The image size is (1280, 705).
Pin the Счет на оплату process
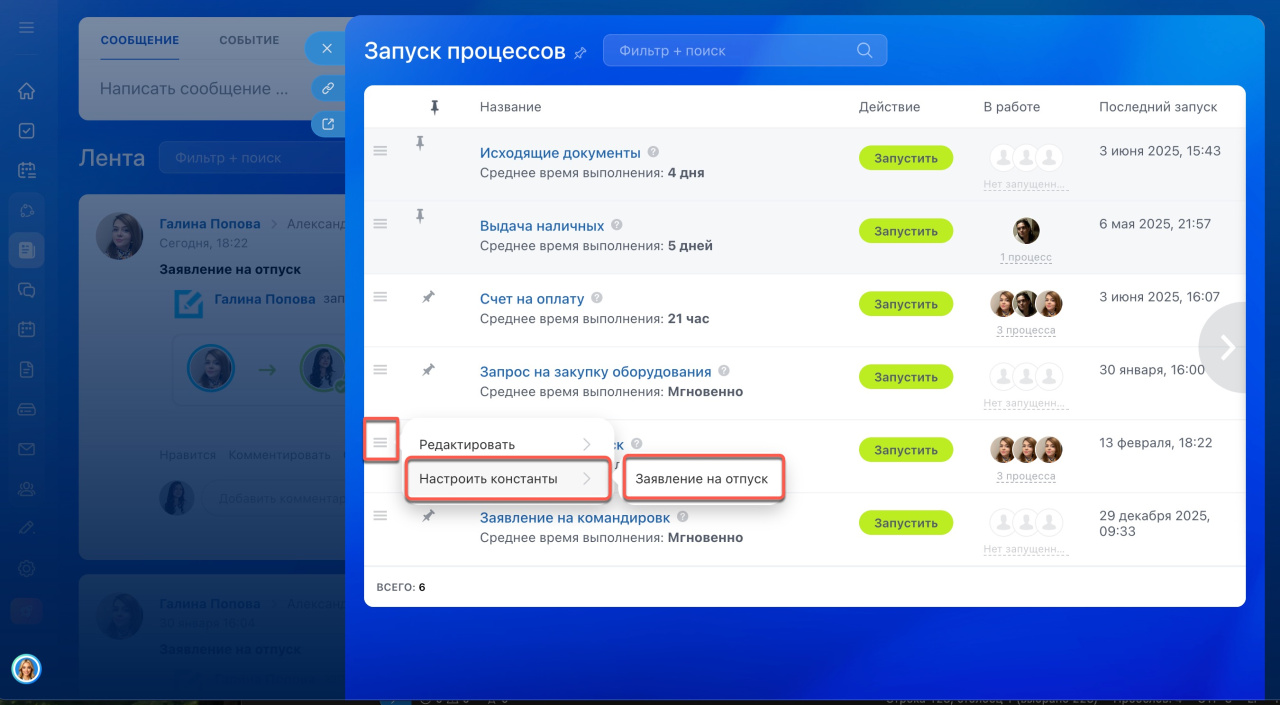(428, 297)
